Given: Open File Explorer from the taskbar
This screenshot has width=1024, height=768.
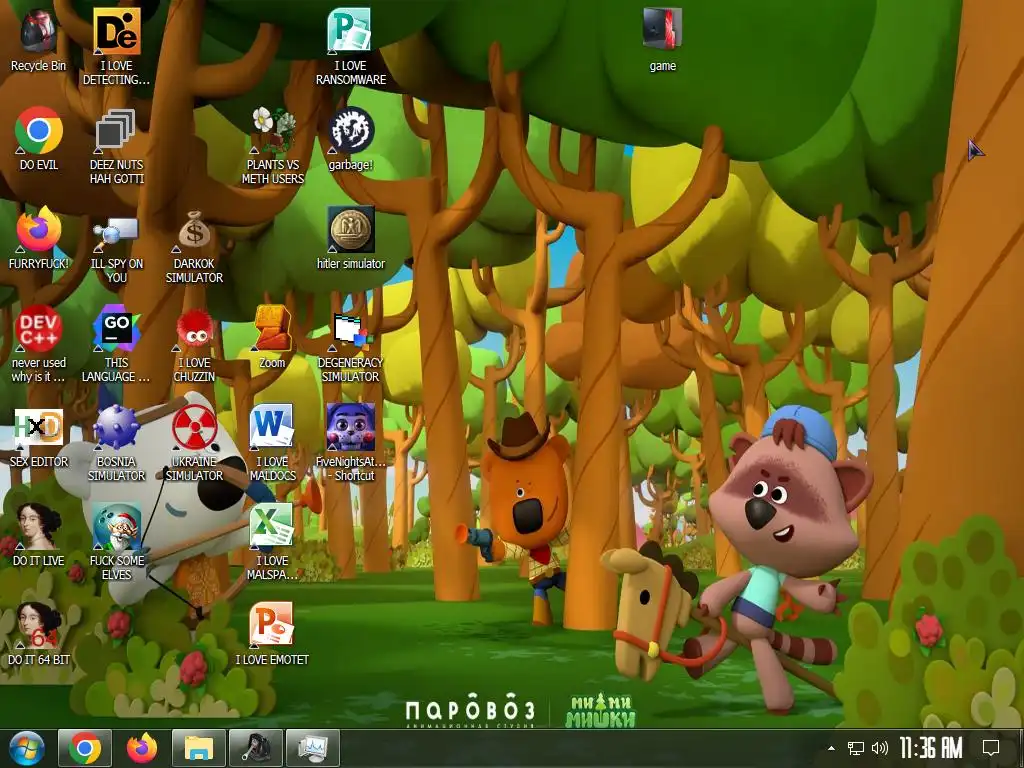Looking at the screenshot, I should (199, 748).
